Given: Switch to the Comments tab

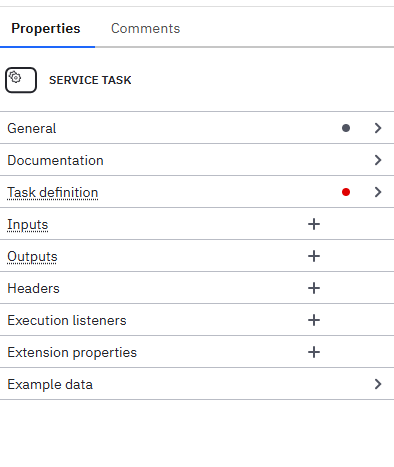Looking at the screenshot, I should tap(145, 29).
